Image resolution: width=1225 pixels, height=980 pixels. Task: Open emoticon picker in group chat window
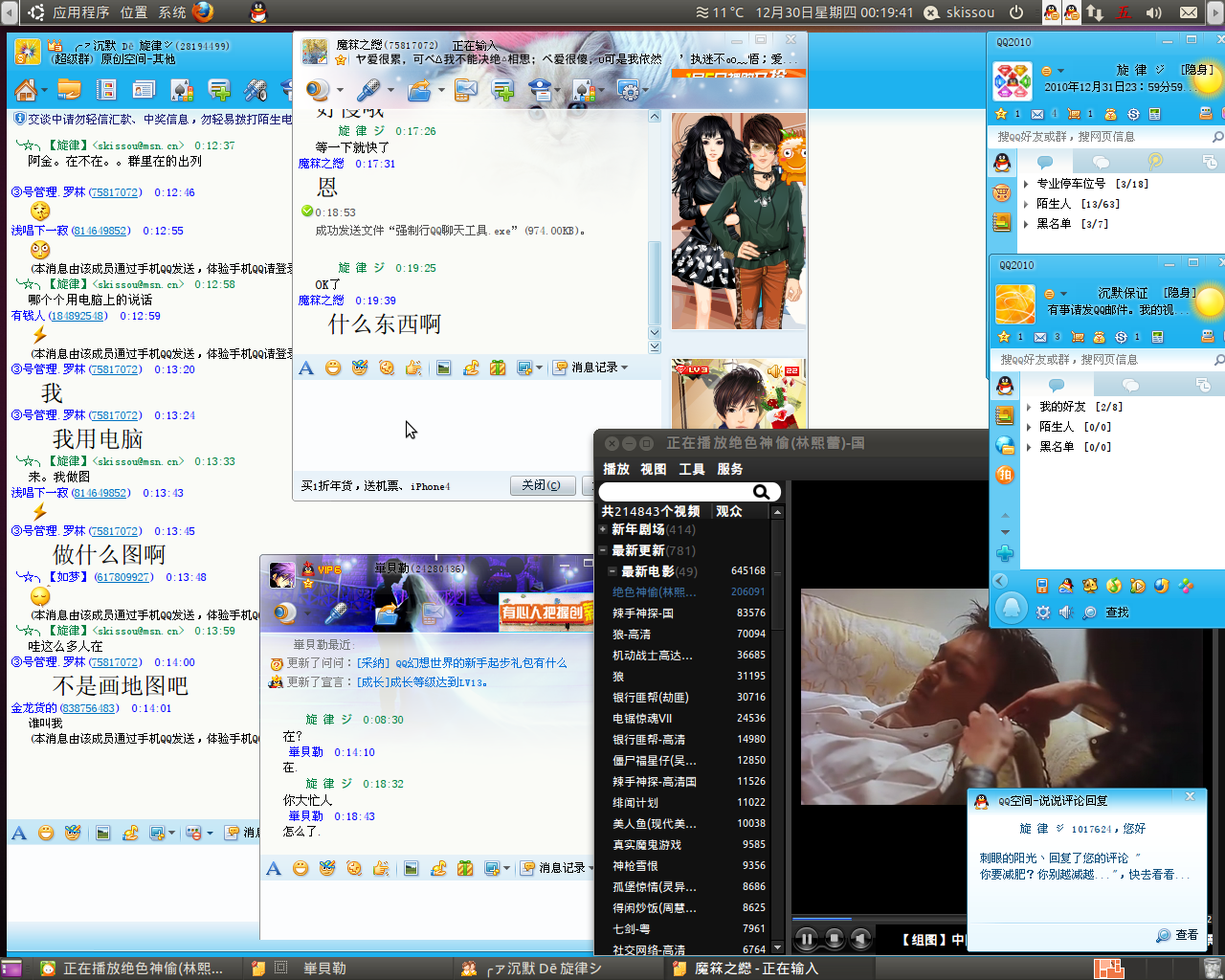(x=46, y=833)
